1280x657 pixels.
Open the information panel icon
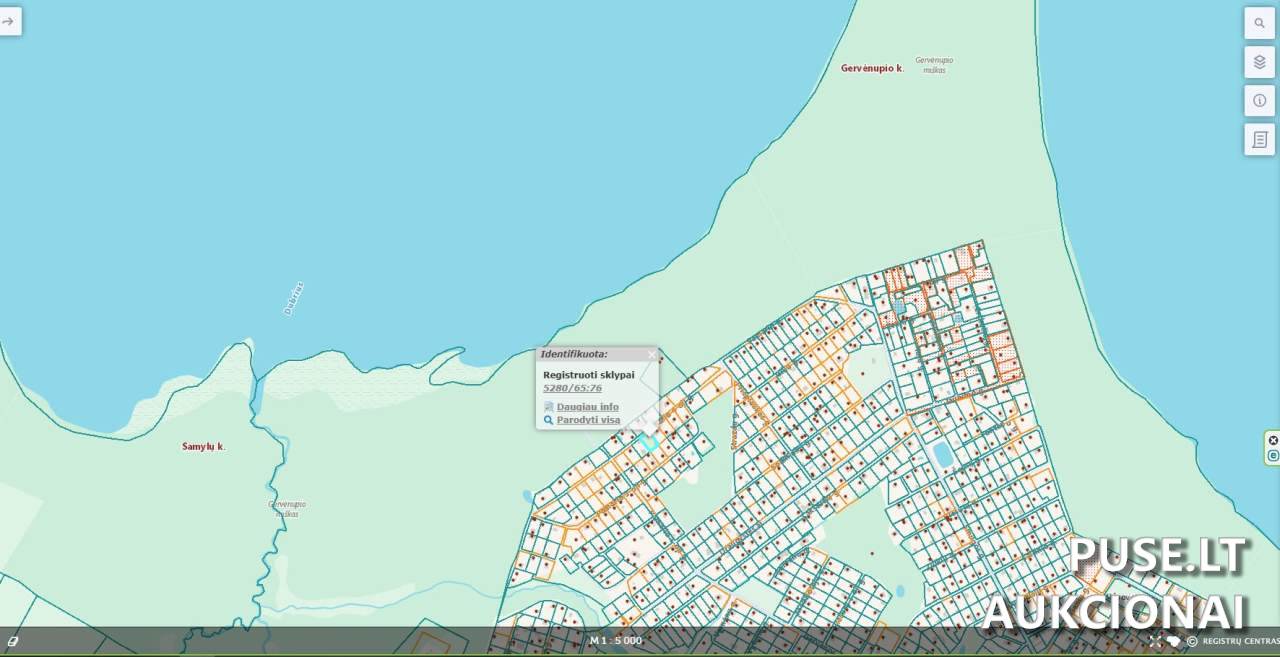(x=1259, y=100)
